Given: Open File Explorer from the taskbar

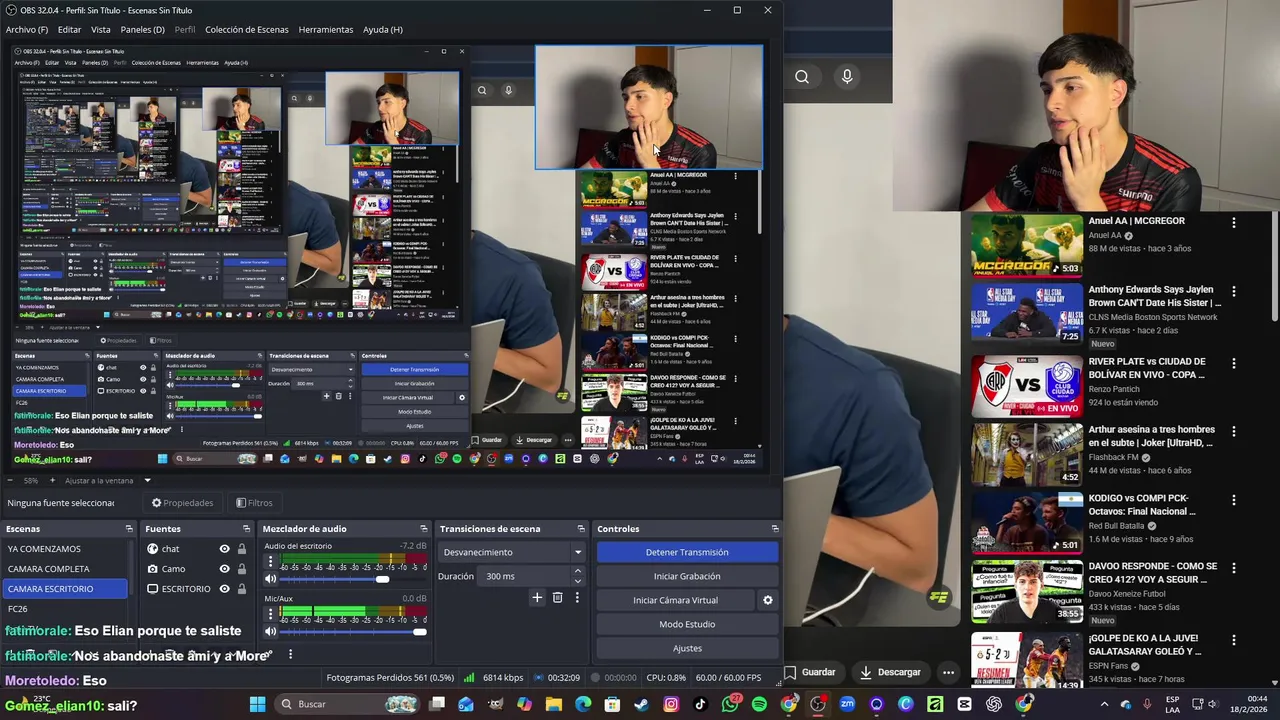Looking at the screenshot, I should [553, 704].
